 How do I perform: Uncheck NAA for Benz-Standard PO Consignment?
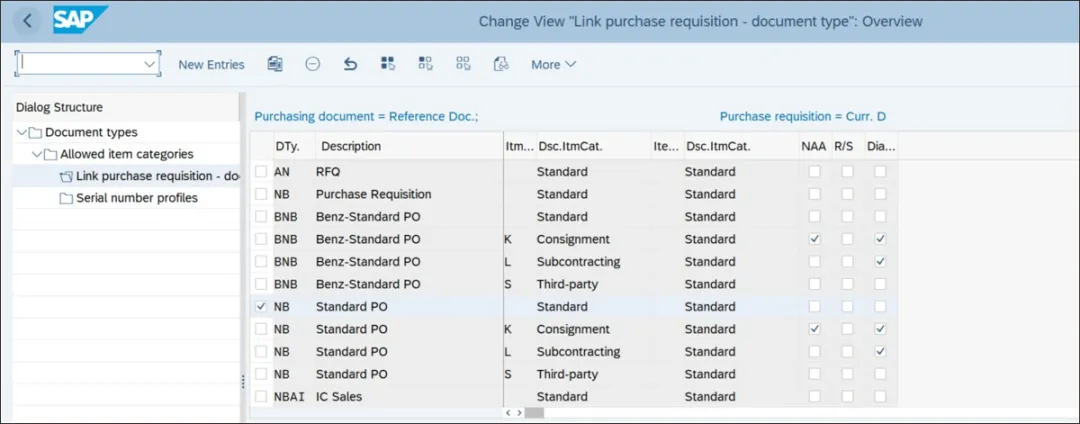pyautogui.click(x=814, y=239)
